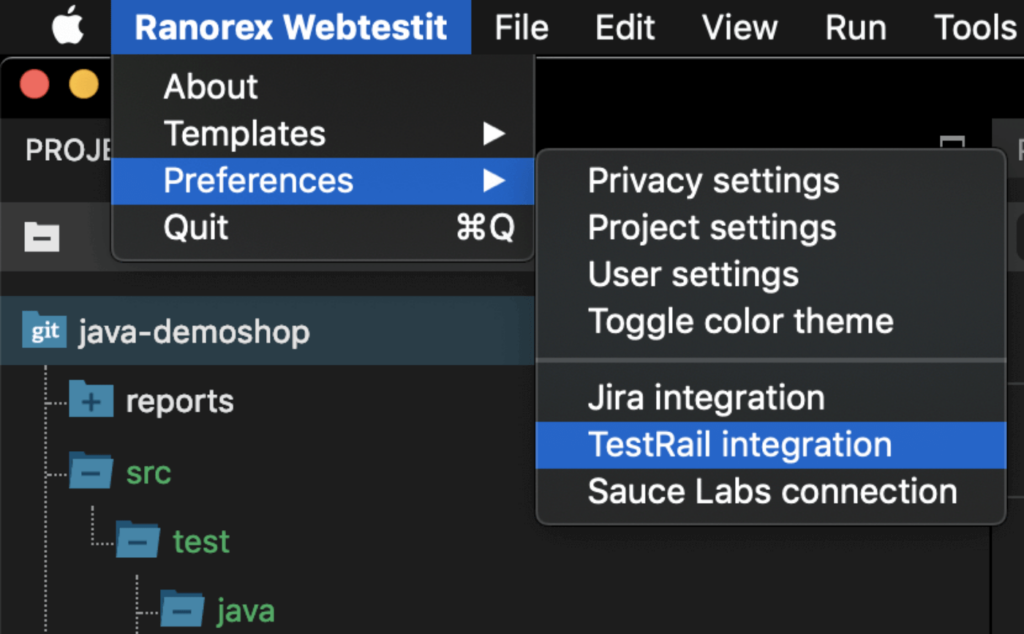
Task: Choose About from the app menu
Action: point(323,87)
